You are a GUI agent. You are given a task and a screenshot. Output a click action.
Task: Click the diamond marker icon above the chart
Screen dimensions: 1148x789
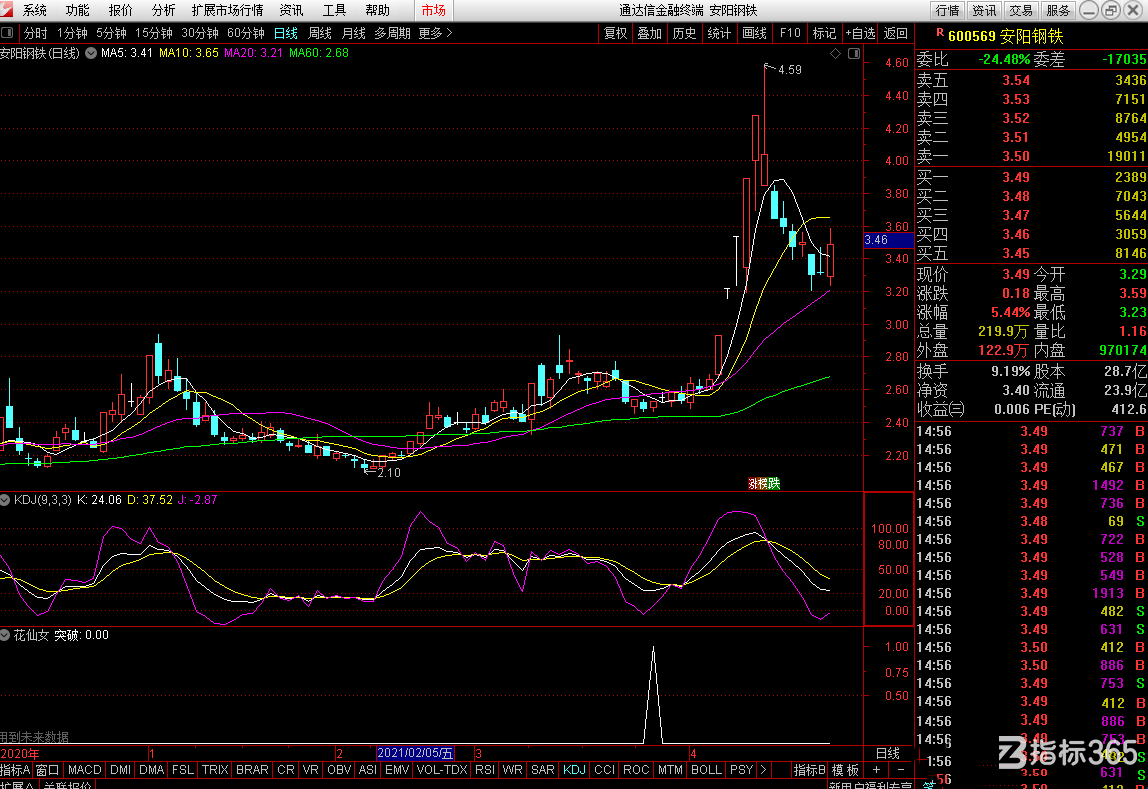[x=835, y=53]
